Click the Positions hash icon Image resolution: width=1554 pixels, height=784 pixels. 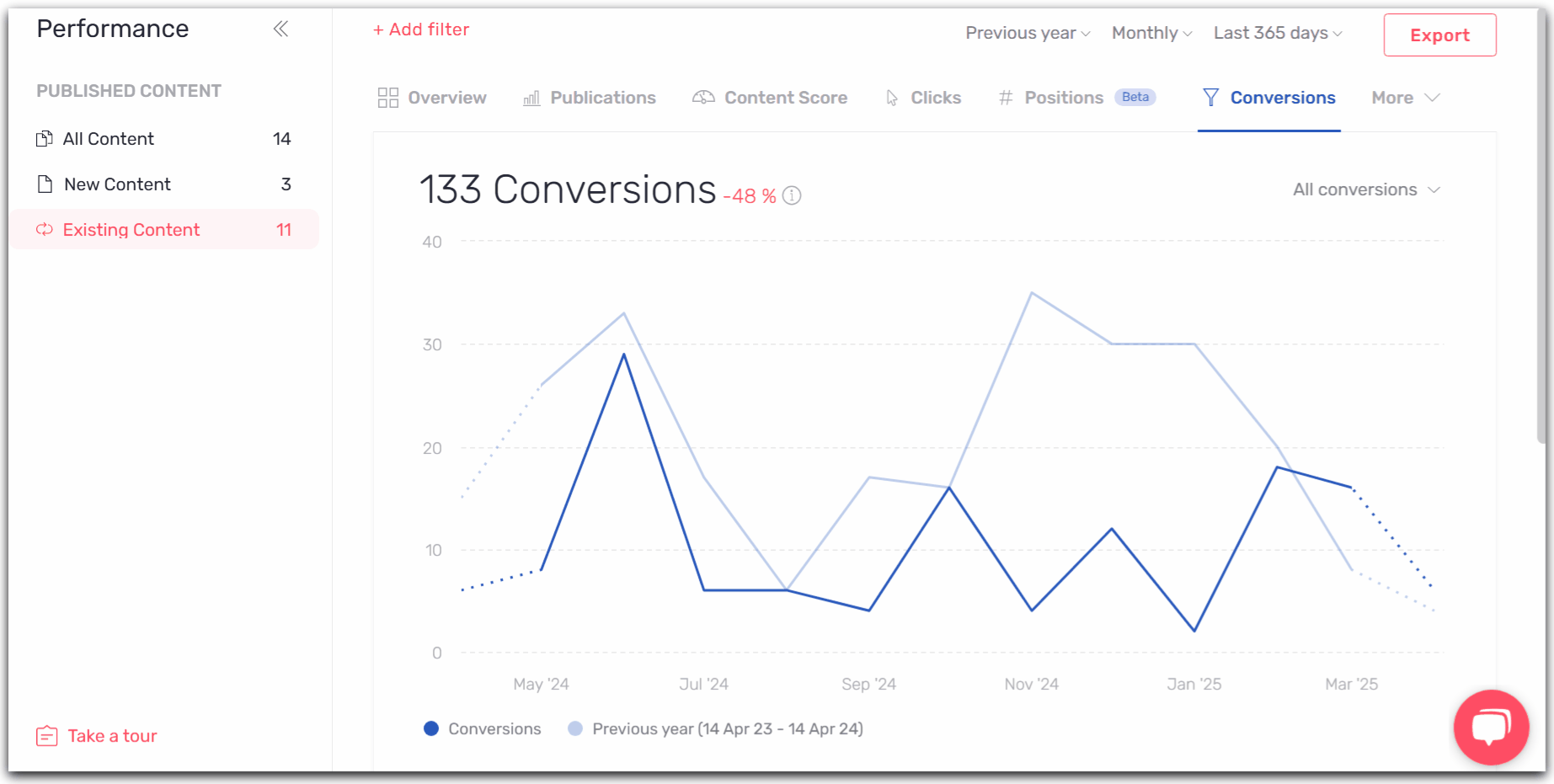coord(1006,98)
